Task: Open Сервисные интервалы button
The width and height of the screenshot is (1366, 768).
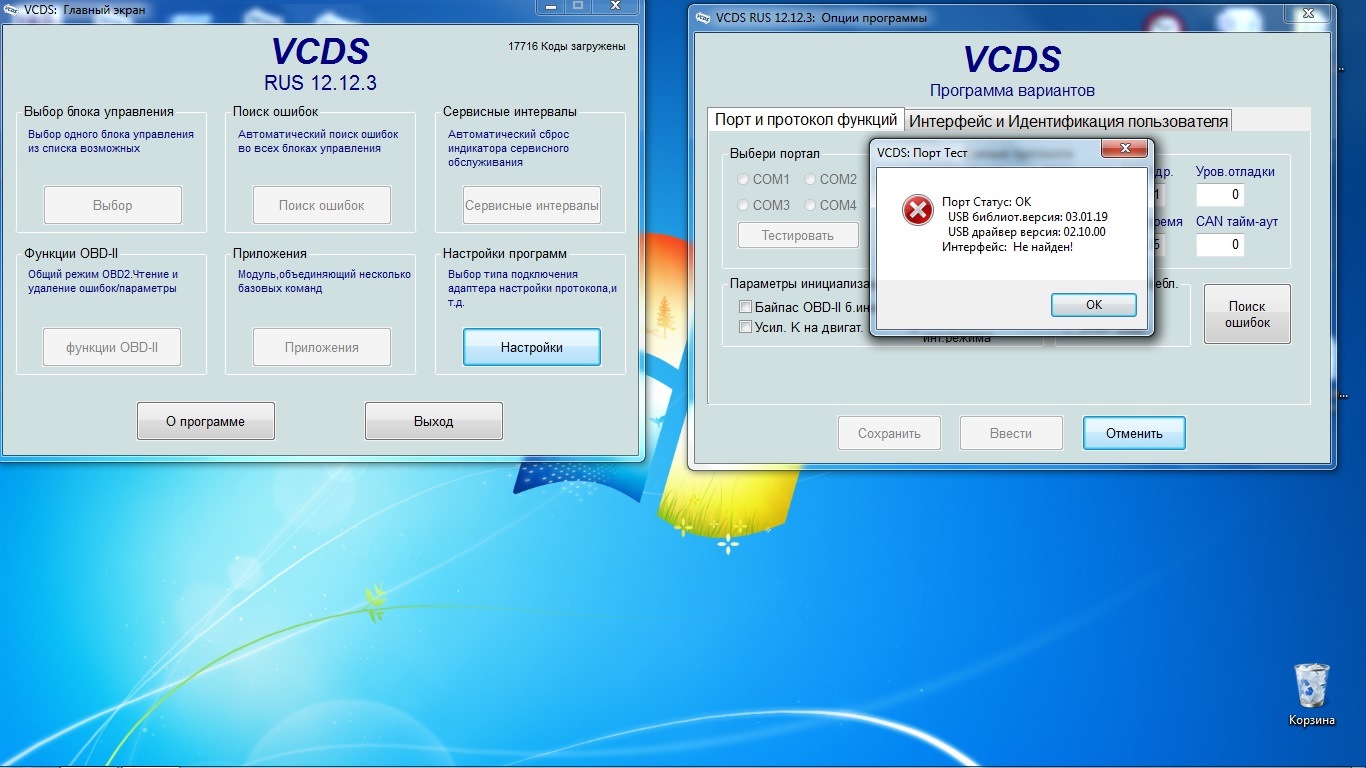Action: coord(532,205)
